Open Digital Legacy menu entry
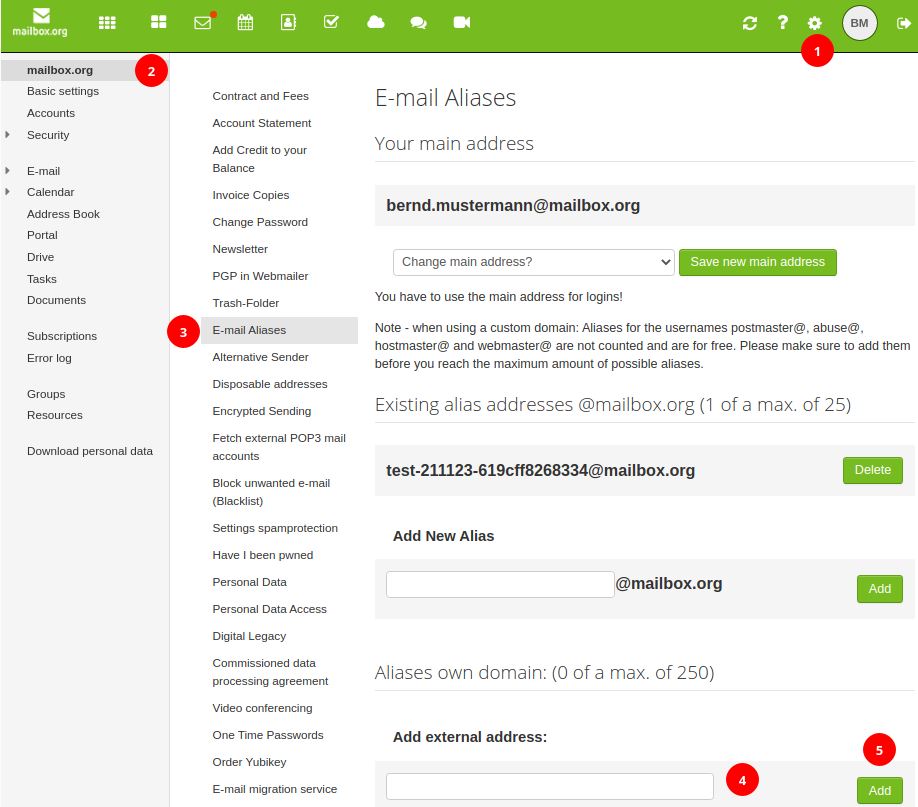918x807 pixels. click(x=249, y=636)
